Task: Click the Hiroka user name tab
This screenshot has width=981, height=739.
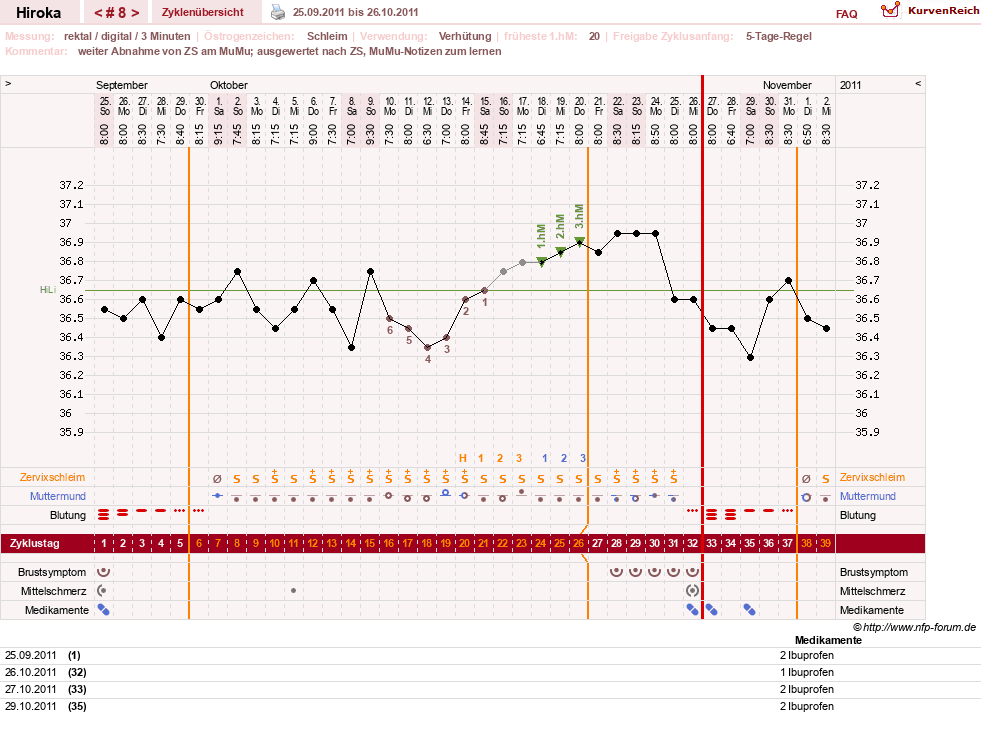Action: [x=38, y=13]
